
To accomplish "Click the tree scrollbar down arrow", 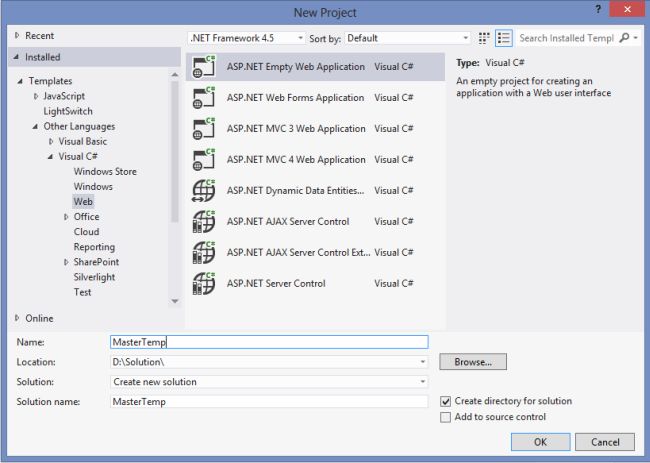I will [x=175, y=301].
